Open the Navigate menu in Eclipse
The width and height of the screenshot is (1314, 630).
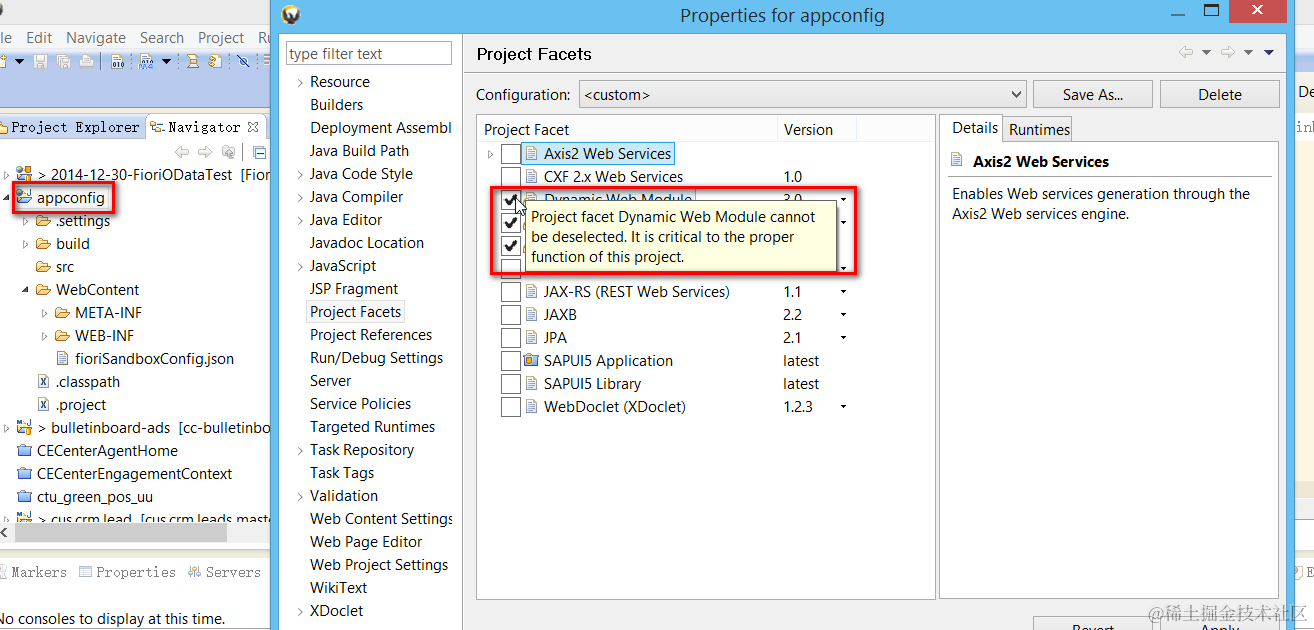[x=96, y=37]
